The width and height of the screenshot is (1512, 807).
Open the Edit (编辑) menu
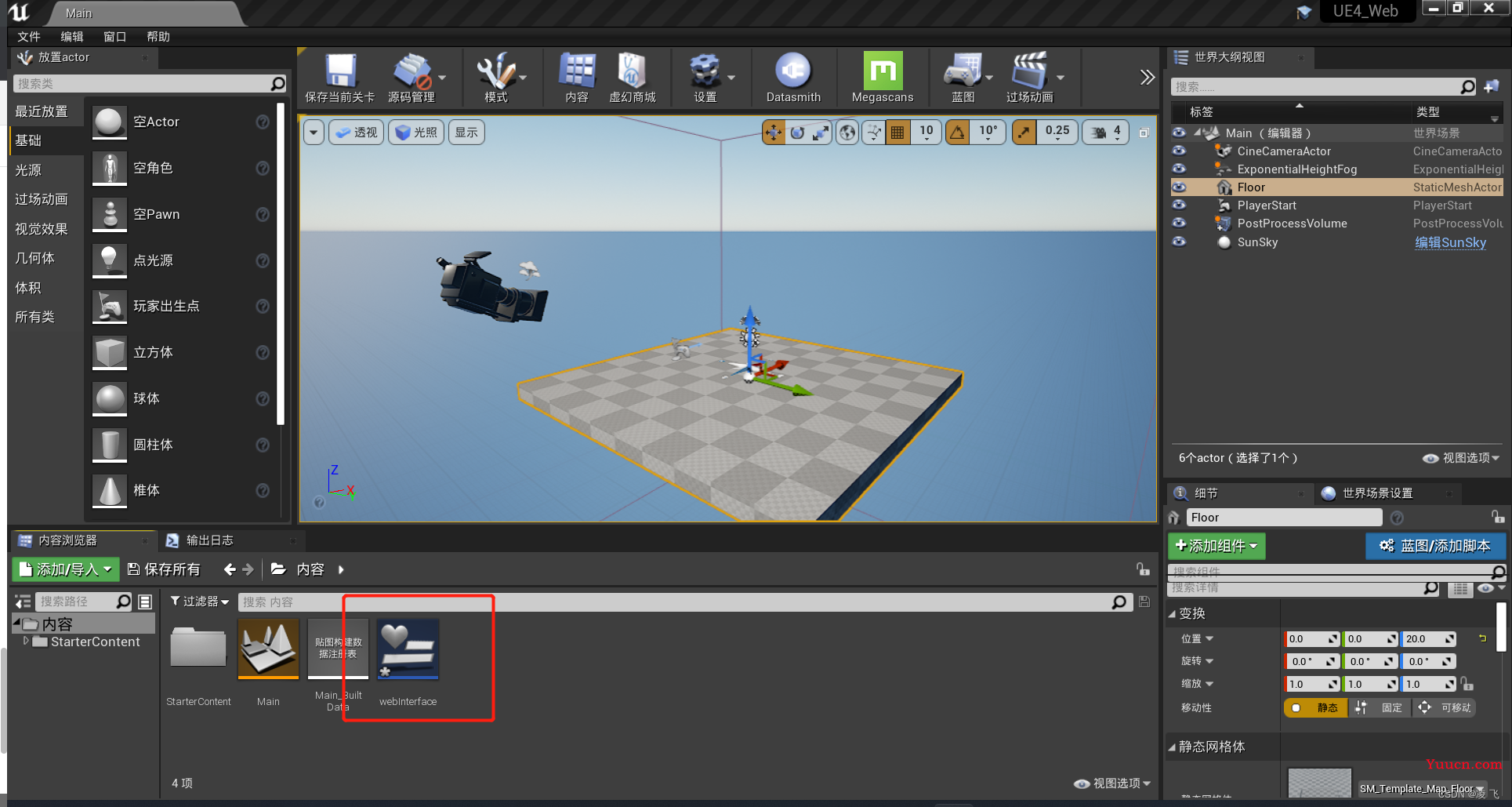[x=72, y=37]
